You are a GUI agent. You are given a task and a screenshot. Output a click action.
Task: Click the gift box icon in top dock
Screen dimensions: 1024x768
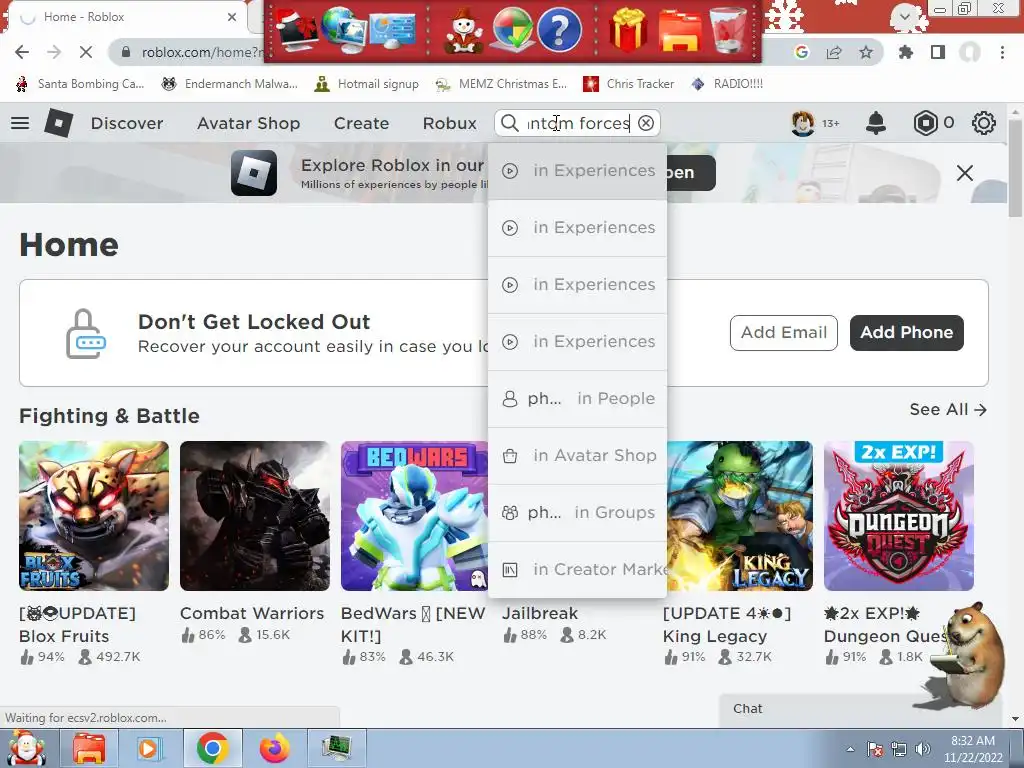[628, 30]
